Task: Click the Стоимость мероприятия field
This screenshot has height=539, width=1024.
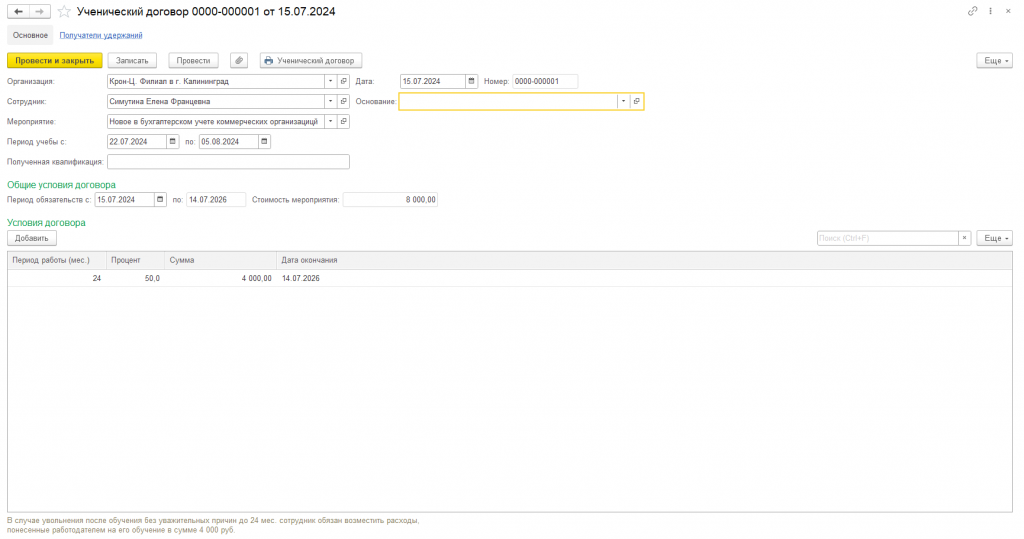Action: 390,200
